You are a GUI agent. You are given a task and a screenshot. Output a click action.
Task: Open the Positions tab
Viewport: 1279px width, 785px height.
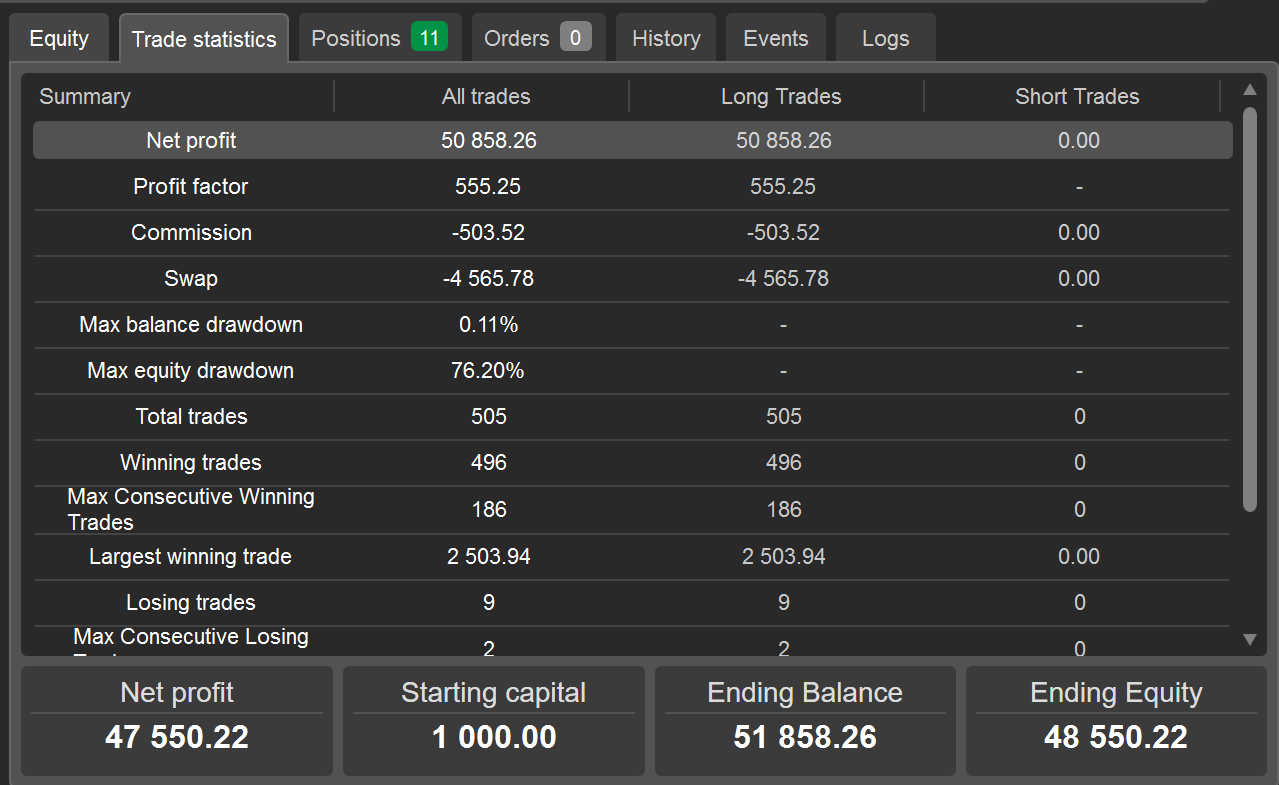355,39
